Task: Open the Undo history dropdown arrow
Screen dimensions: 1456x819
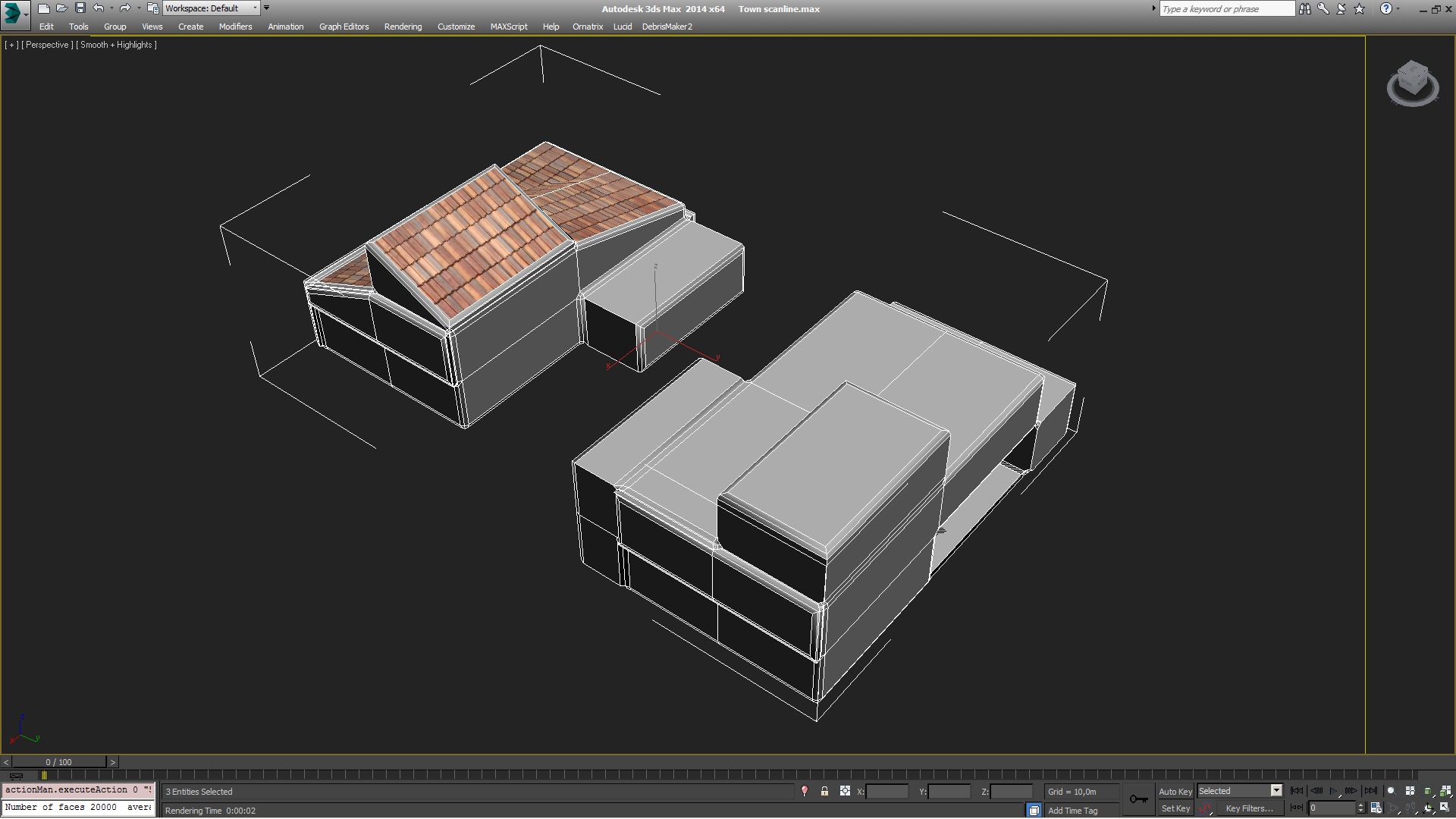Action: click(x=111, y=8)
